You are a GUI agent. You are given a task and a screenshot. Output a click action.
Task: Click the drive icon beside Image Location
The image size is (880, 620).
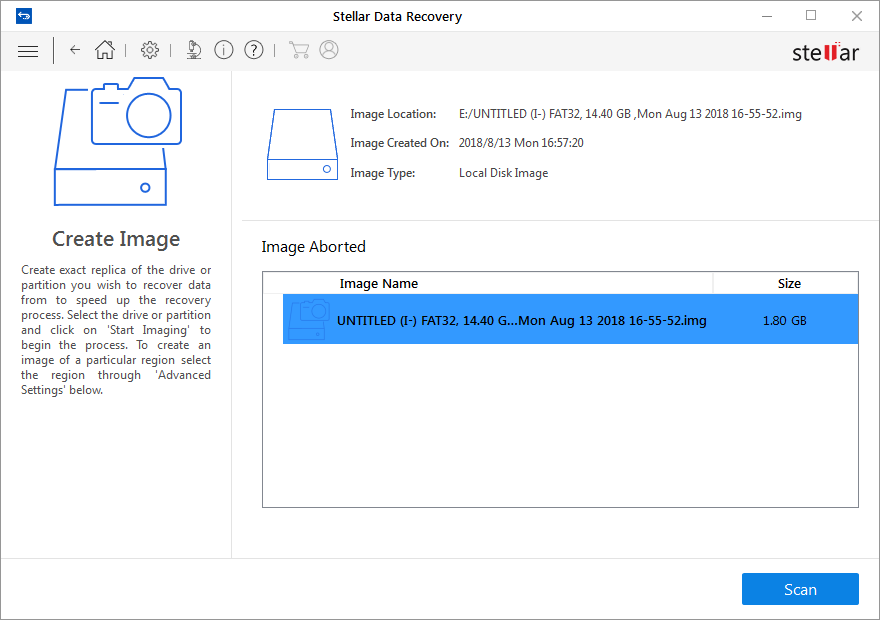point(302,144)
